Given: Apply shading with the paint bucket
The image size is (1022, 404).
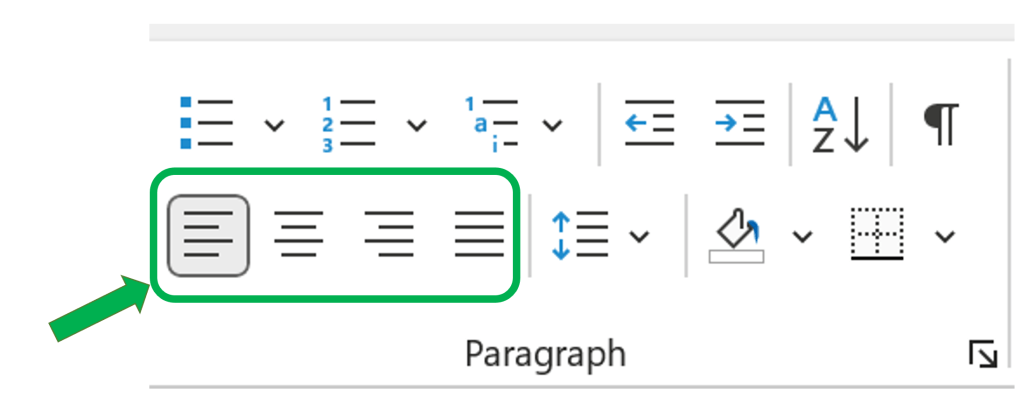Looking at the screenshot, I should (x=737, y=235).
